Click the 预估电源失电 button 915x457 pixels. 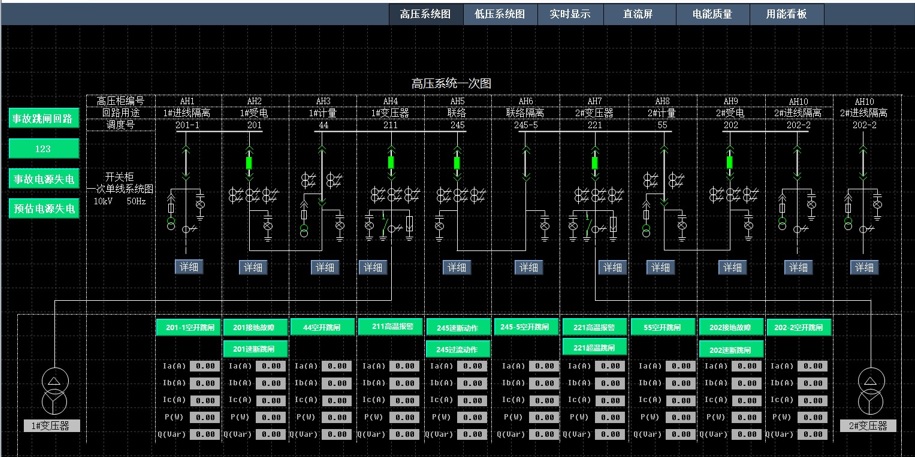pos(44,208)
